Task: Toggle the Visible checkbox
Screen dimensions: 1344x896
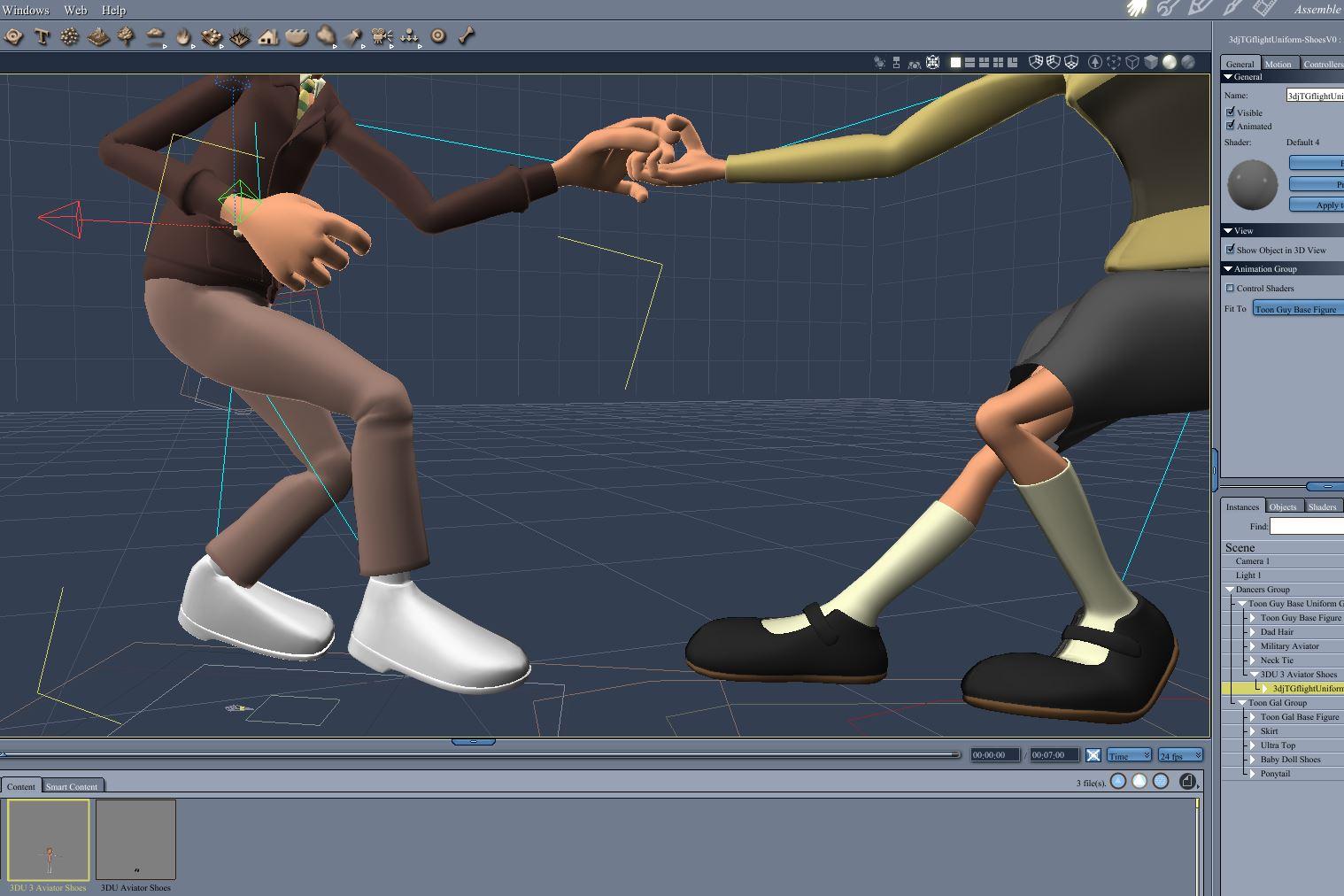Action: [1230, 112]
